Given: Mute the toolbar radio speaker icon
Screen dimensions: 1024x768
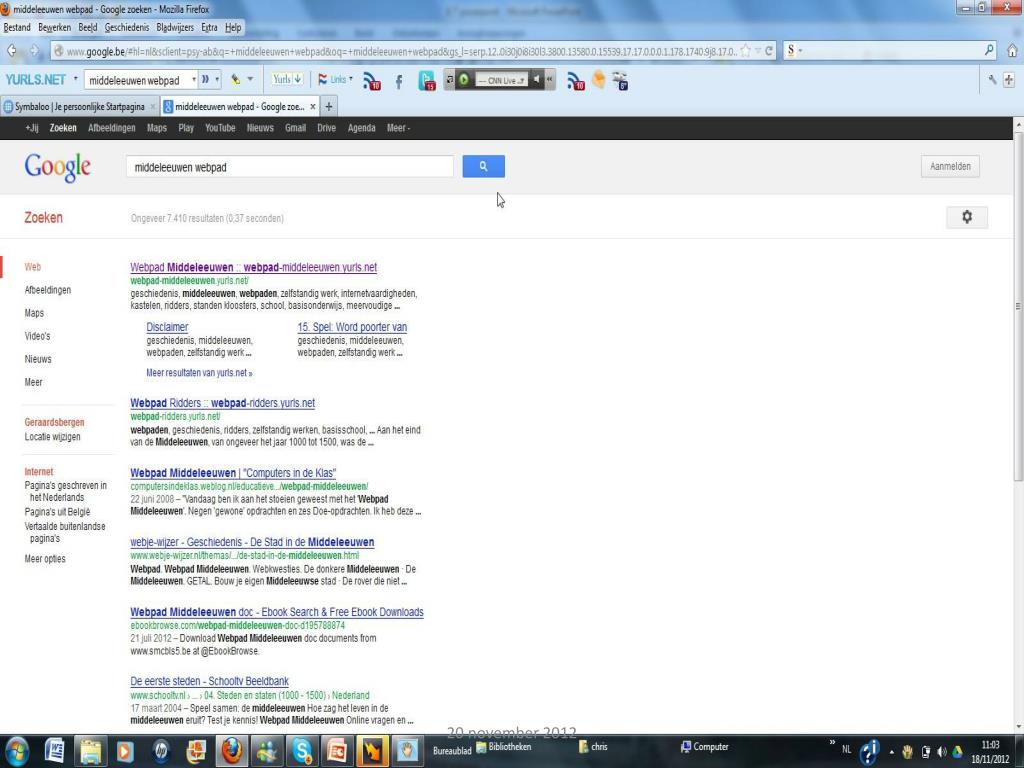Looking at the screenshot, I should (536, 80).
